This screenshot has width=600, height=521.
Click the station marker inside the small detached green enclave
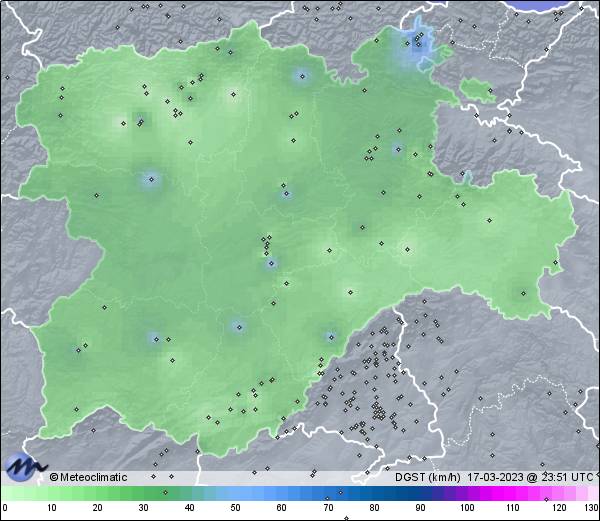pyautogui.click(x=490, y=91)
